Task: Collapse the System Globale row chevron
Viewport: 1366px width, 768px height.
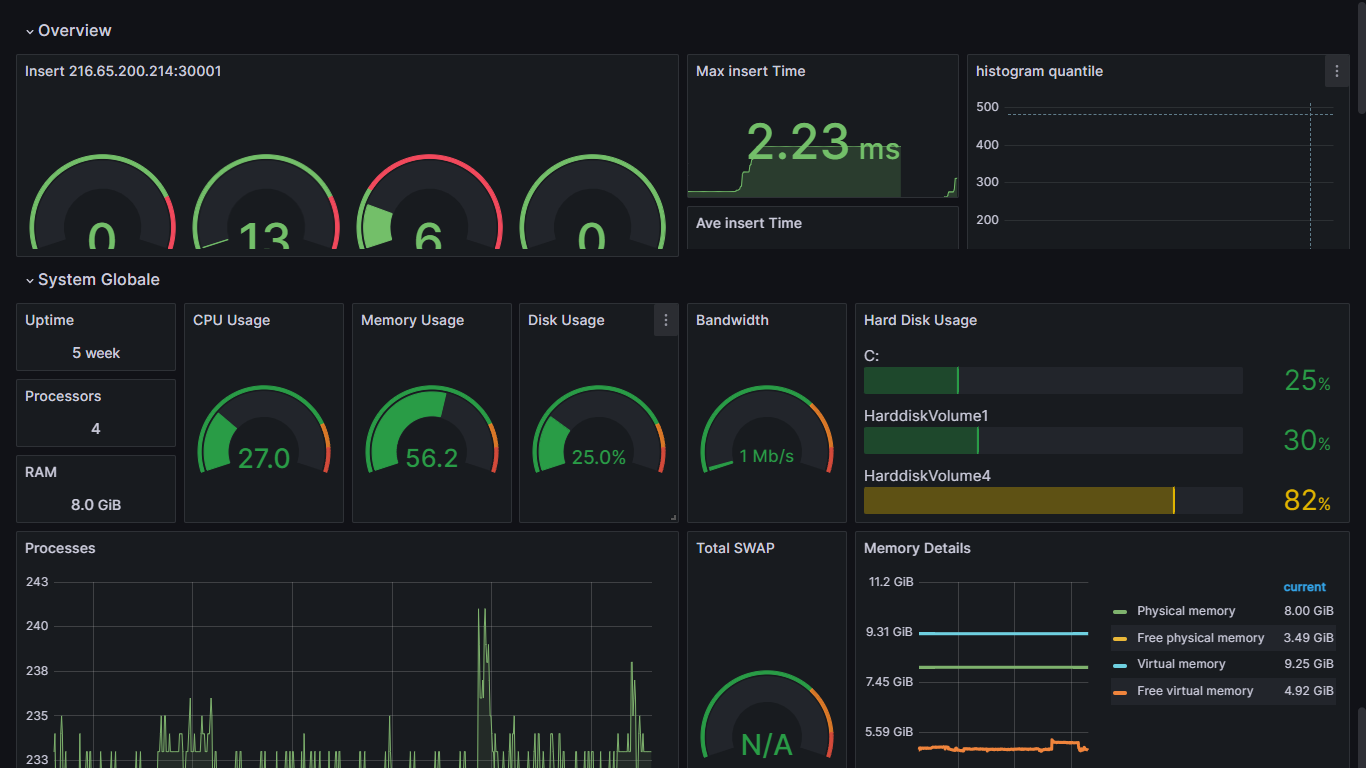Action: click(30, 280)
